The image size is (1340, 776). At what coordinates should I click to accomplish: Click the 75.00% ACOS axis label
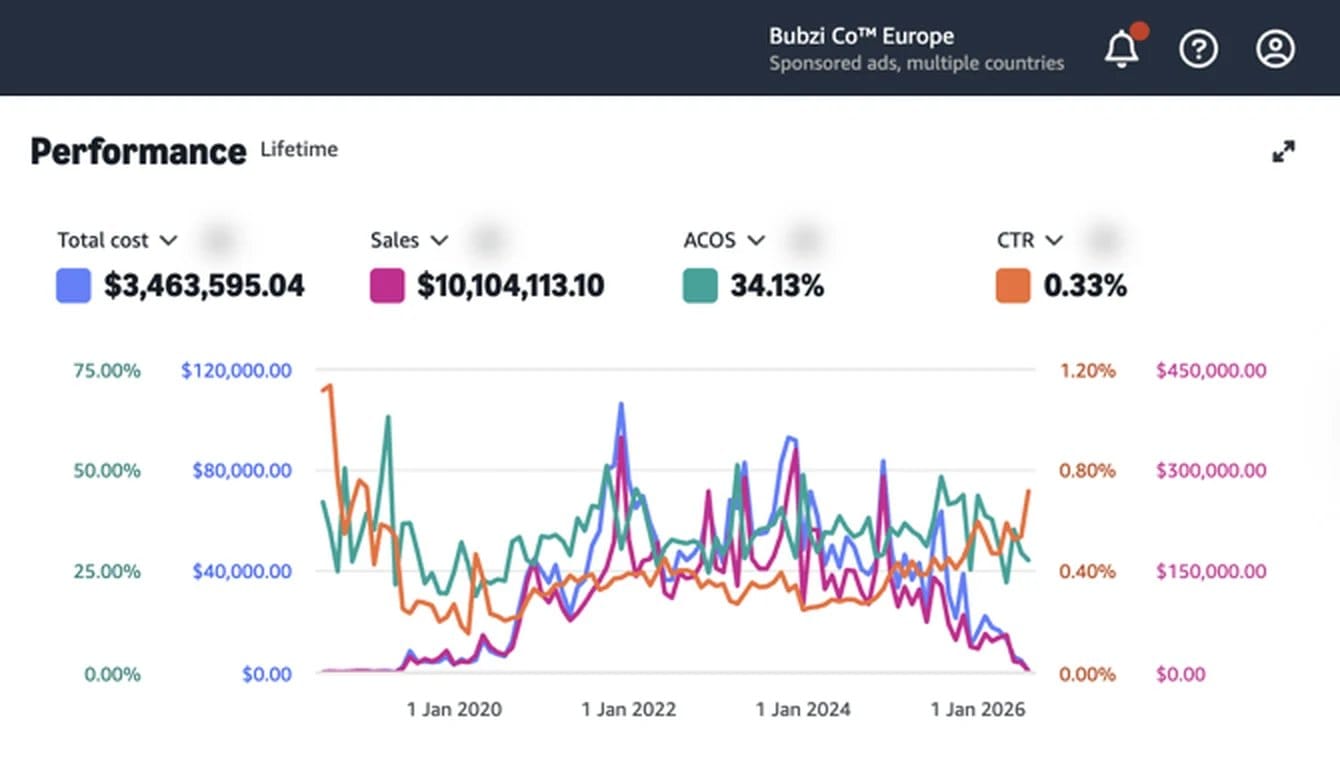click(107, 370)
